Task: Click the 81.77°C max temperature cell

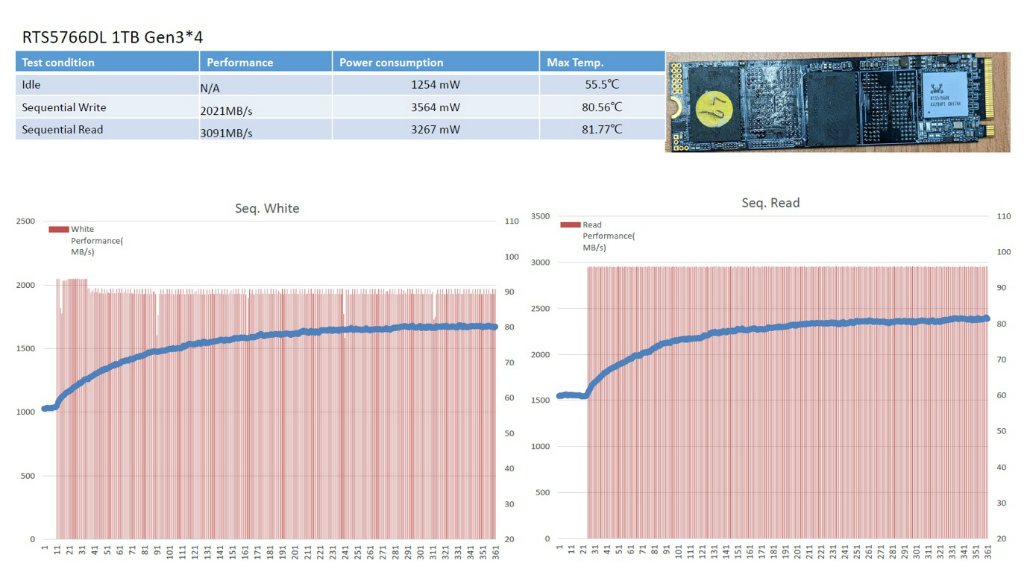Action: 602,129
